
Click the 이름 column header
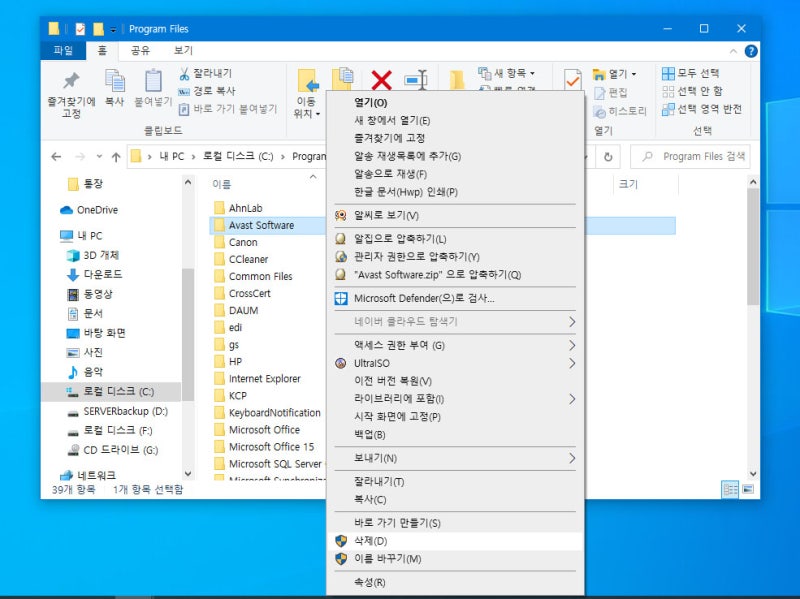click(221, 184)
